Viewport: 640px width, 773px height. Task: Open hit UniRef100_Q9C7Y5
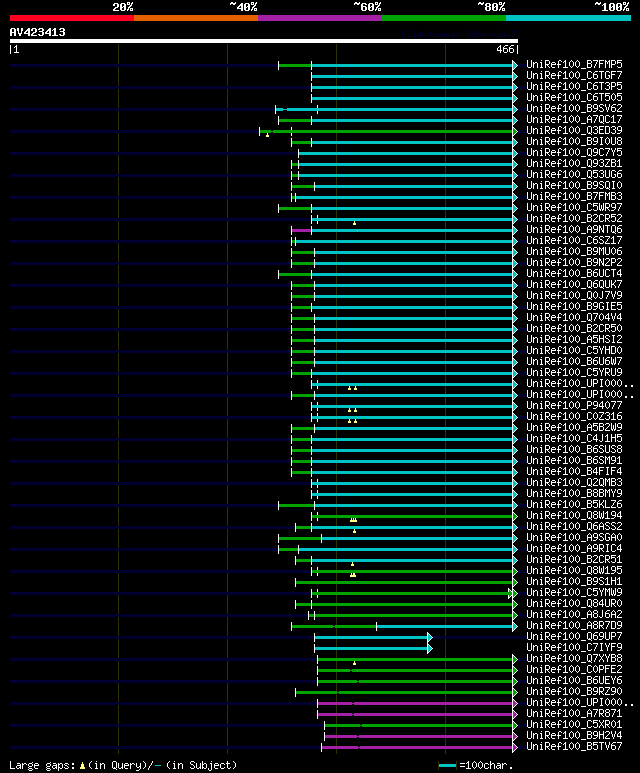point(574,152)
